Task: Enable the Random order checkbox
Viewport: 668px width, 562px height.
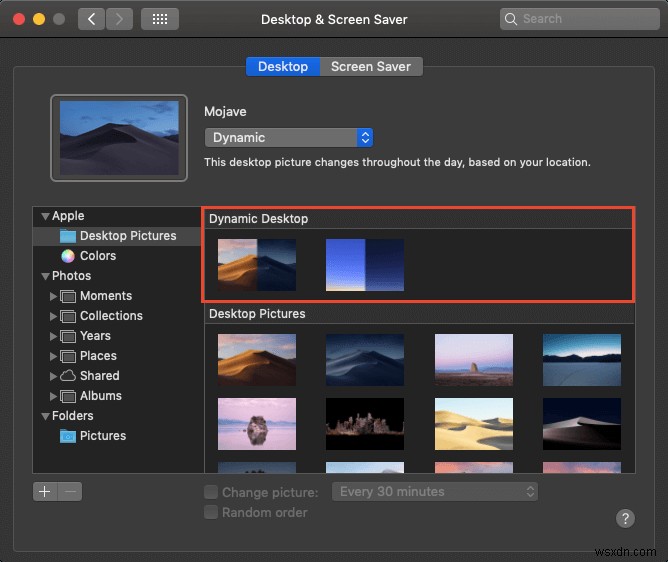Action: [x=211, y=512]
